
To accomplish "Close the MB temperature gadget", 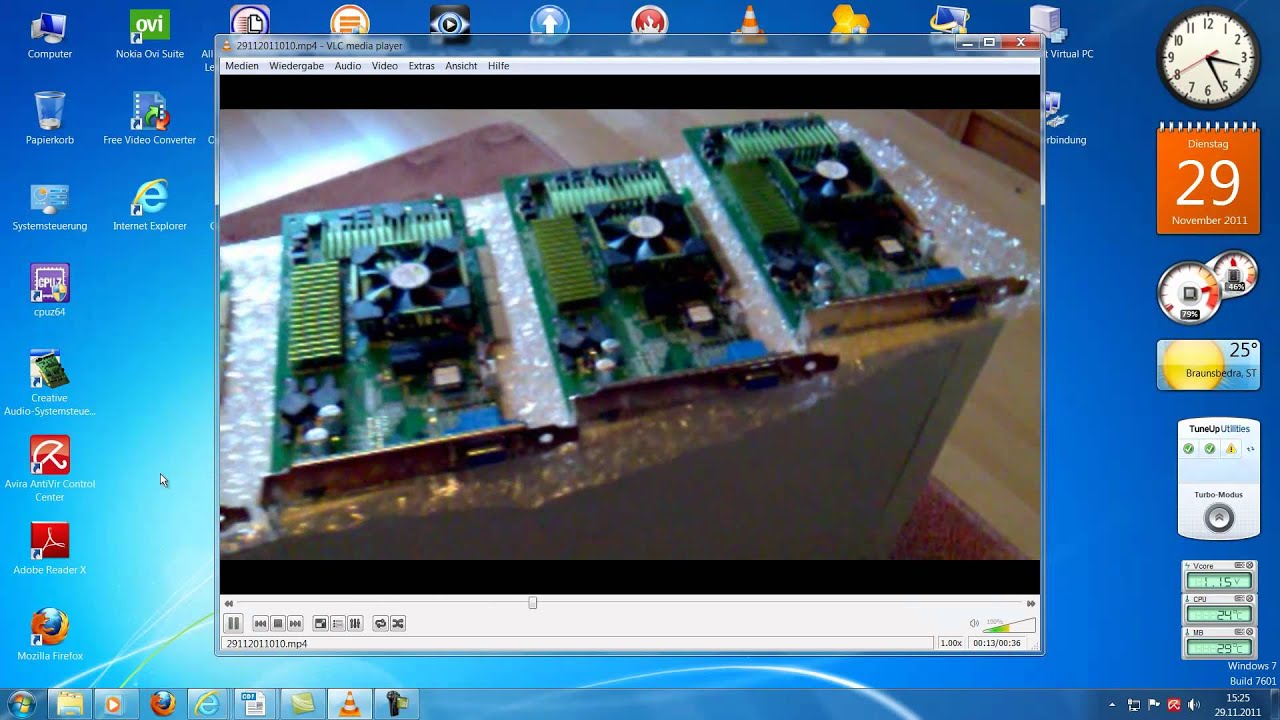I will (x=1249, y=632).
